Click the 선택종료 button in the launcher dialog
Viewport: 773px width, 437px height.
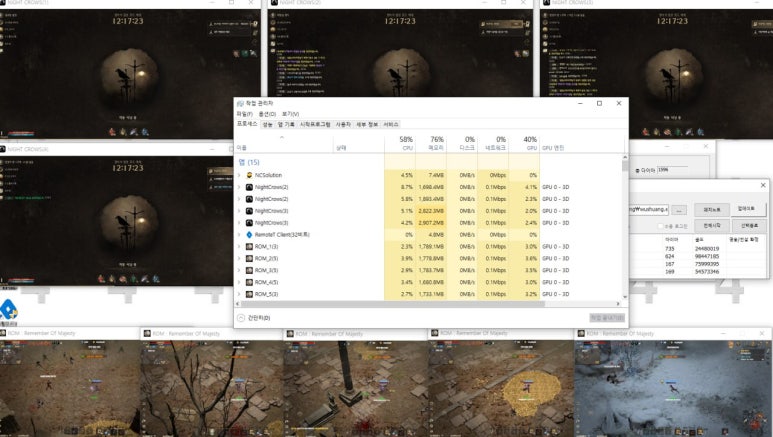[x=749, y=225]
